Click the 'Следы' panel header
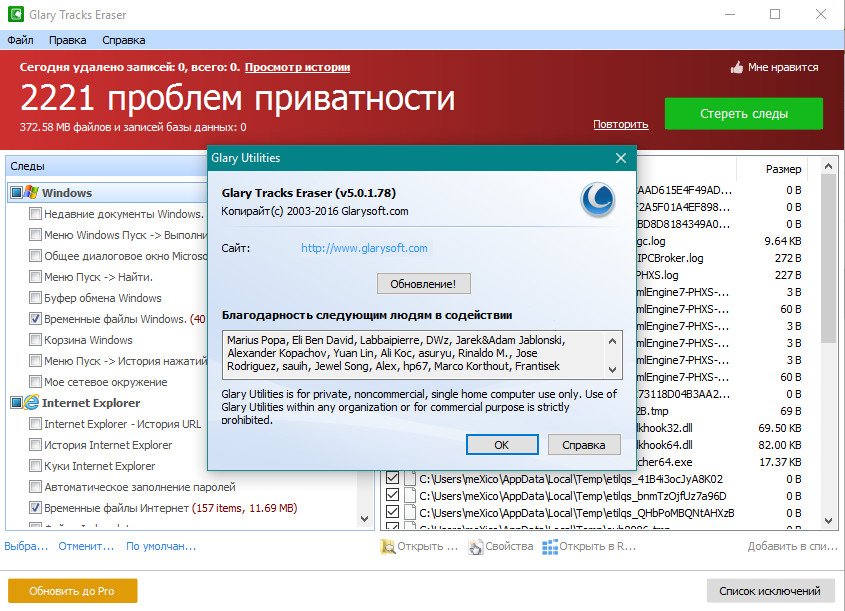The width and height of the screenshot is (845, 611). pos(108,166)
